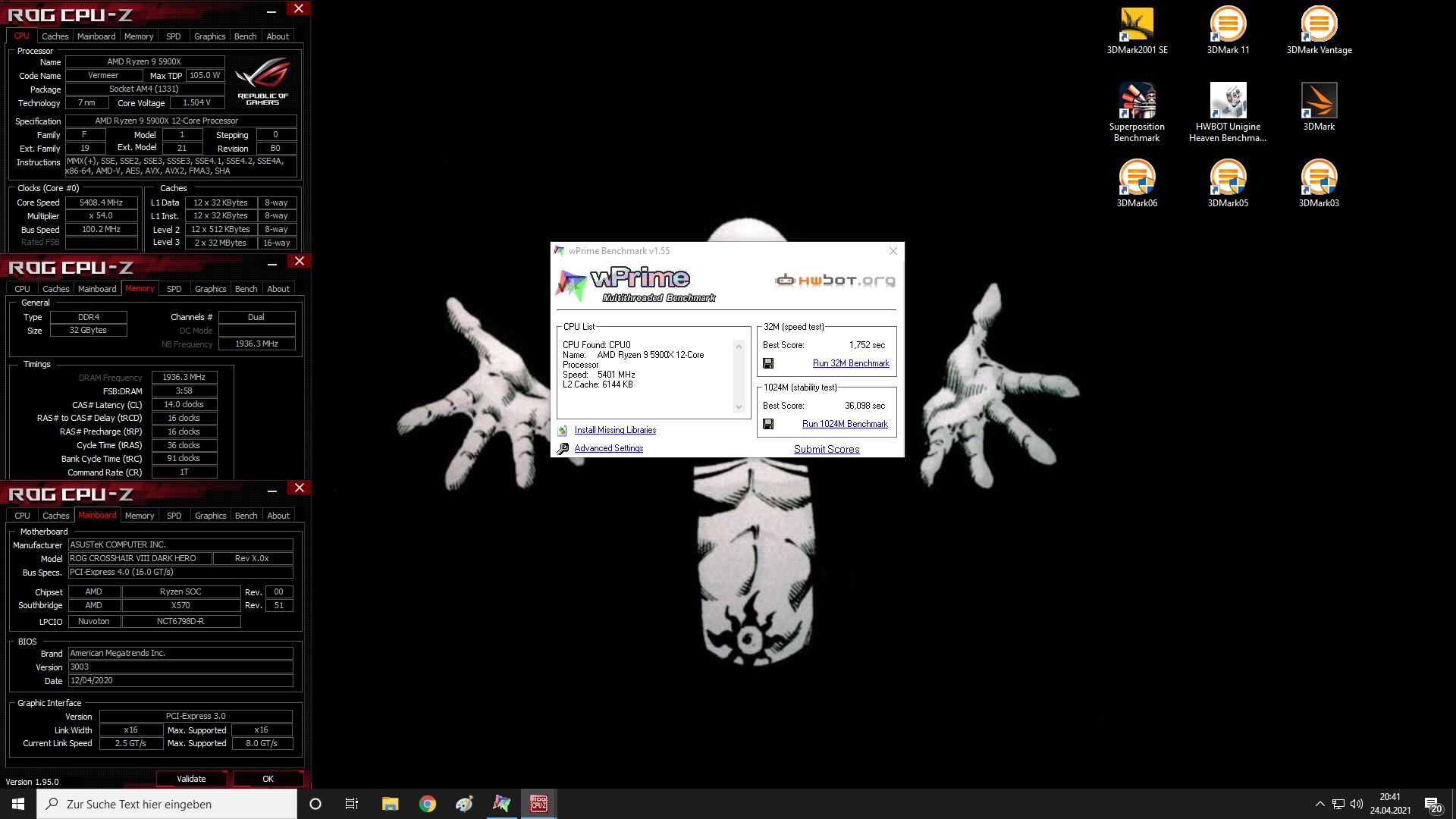Select Graphics tab in bottom CPU-Z window

pyautogui.click(x=211, y=516)
